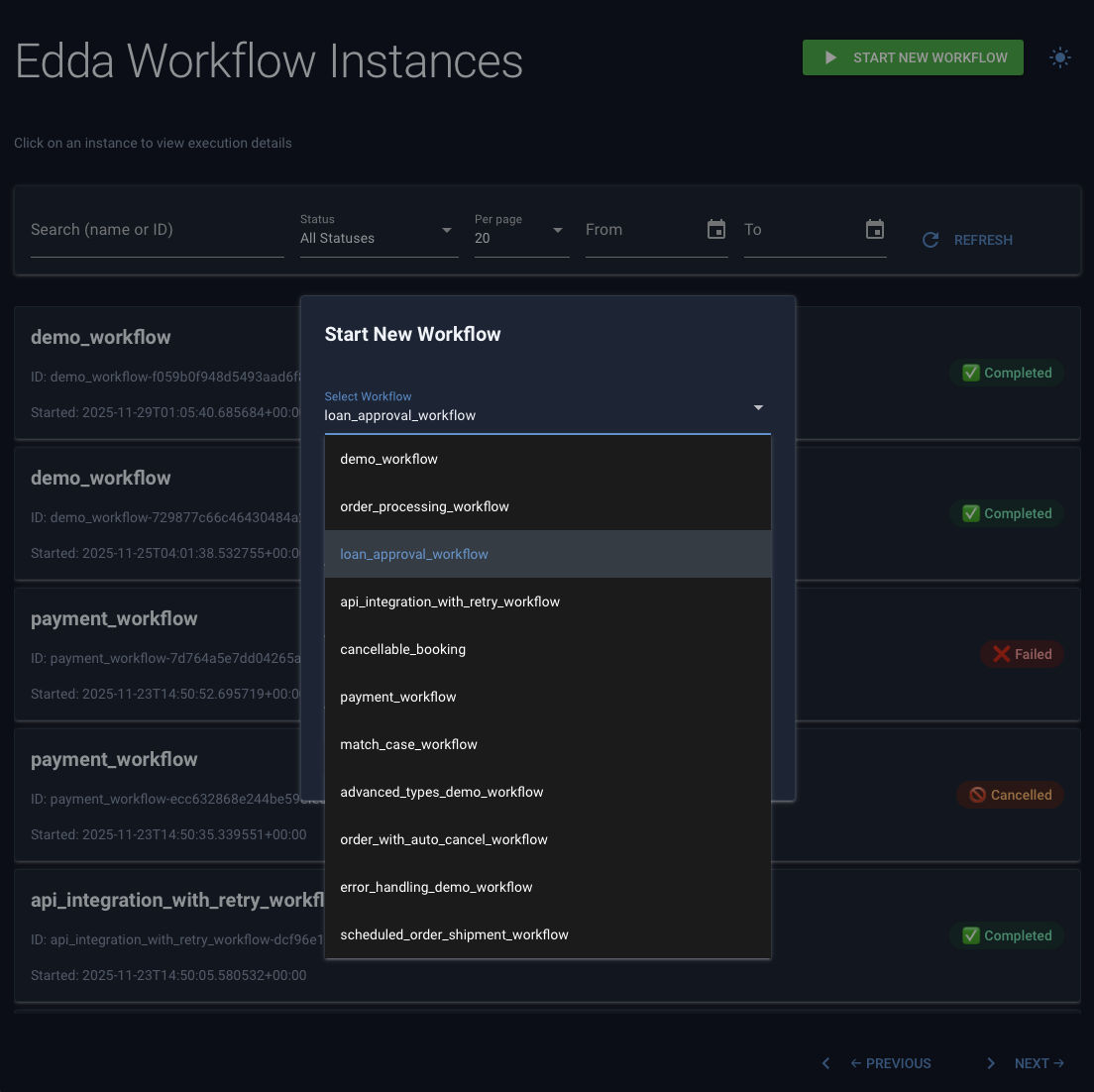
Task: Click the search name or ID field
Action: coord(157,229)
